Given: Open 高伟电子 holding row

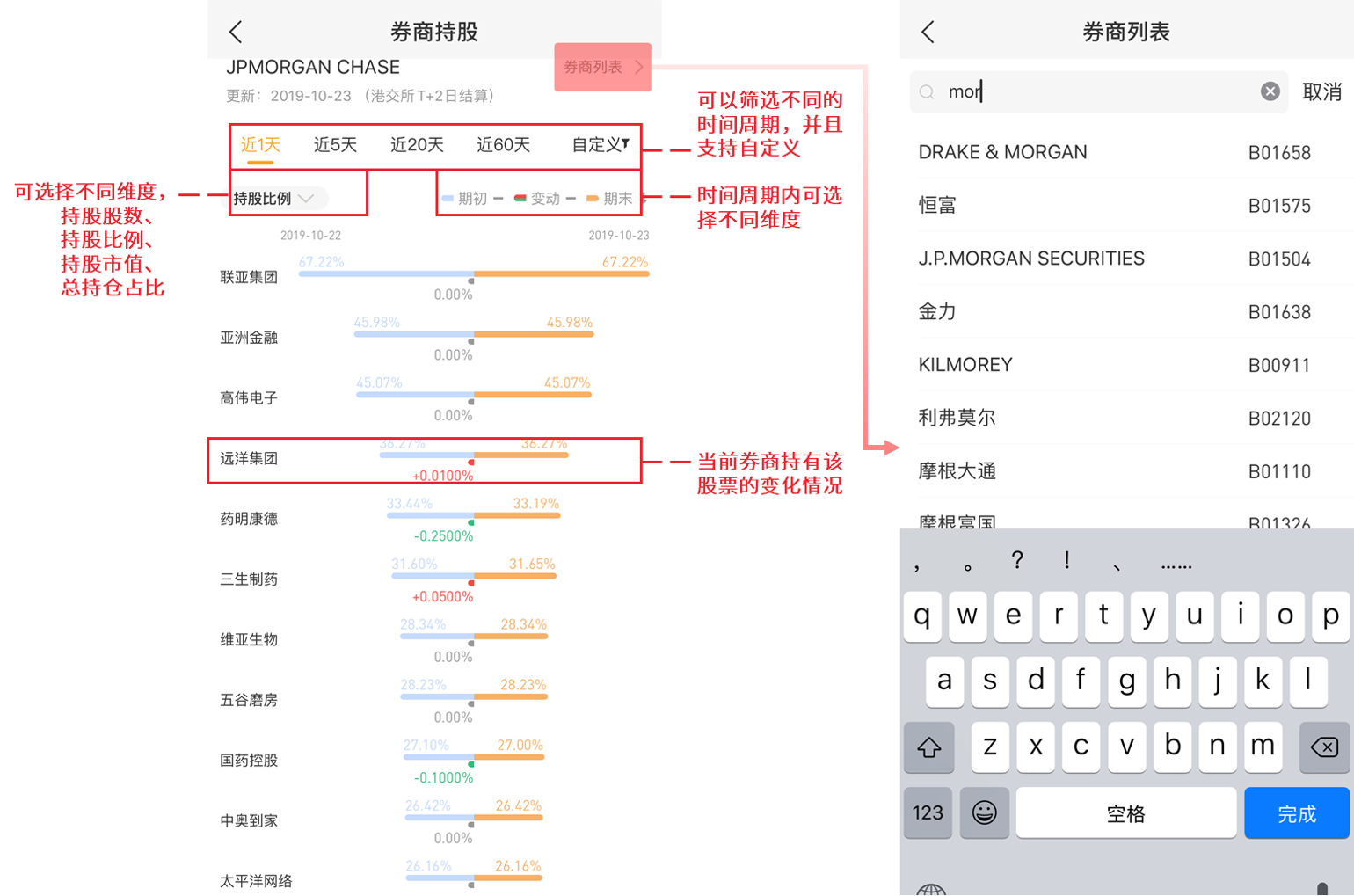Looking at the screenshot, I should click(x=434, y=398).
